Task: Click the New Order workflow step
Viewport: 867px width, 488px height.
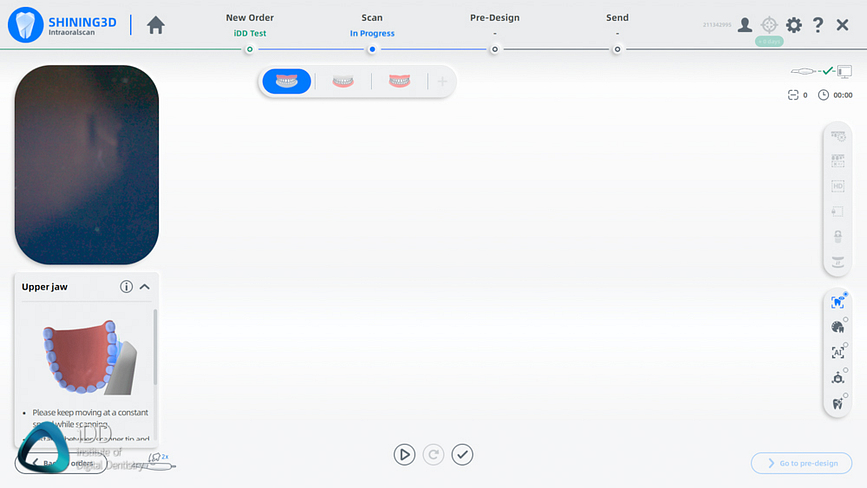Action: pyautogui.click(x=249, y=25)
